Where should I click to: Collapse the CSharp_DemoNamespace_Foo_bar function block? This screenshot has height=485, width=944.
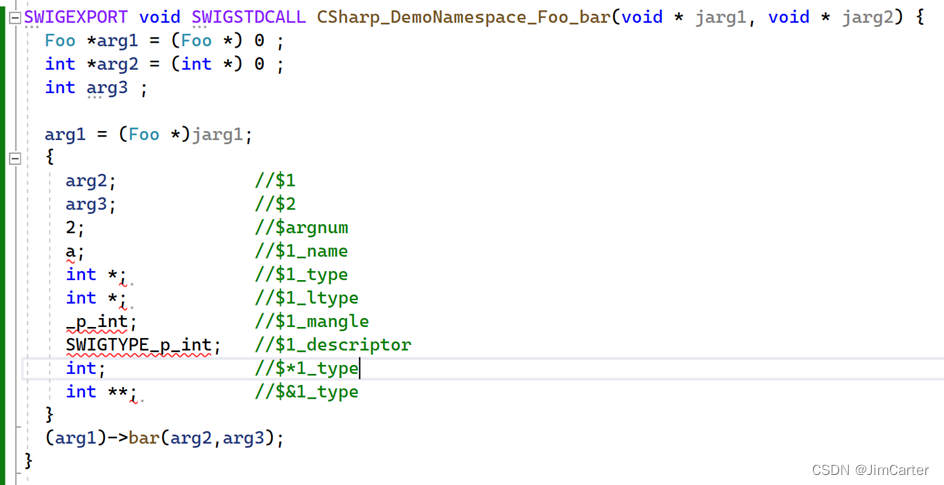pos(15,17)
